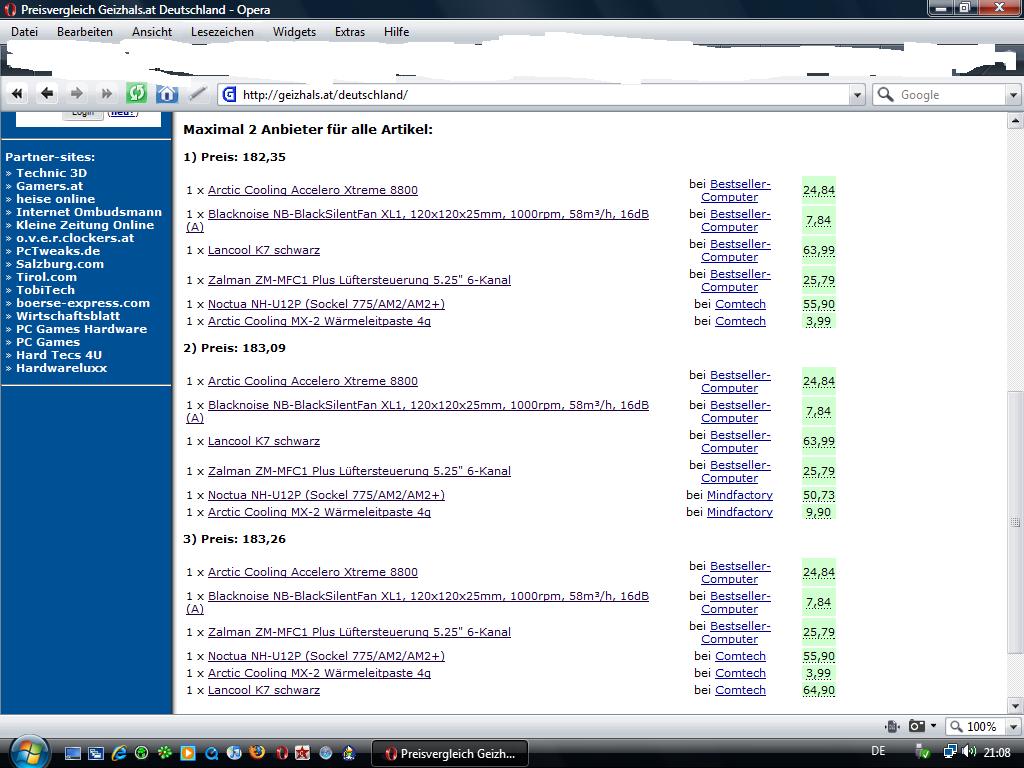Click the green flower ICQ icon in quick launch
Image resolution: width=1024 pixels, height=768 pixels.
165,753
